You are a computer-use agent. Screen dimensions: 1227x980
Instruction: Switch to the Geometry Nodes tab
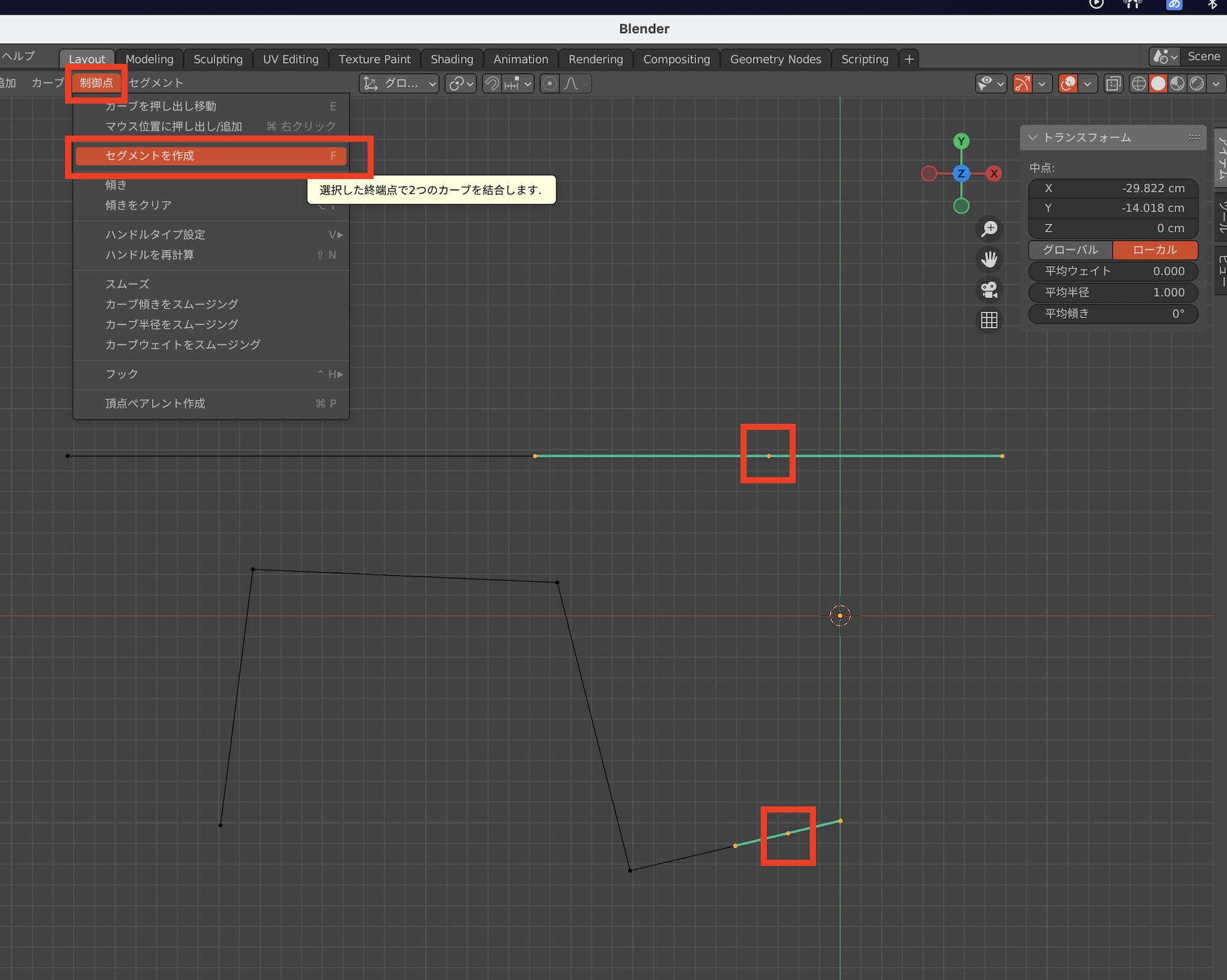(775, 59)
